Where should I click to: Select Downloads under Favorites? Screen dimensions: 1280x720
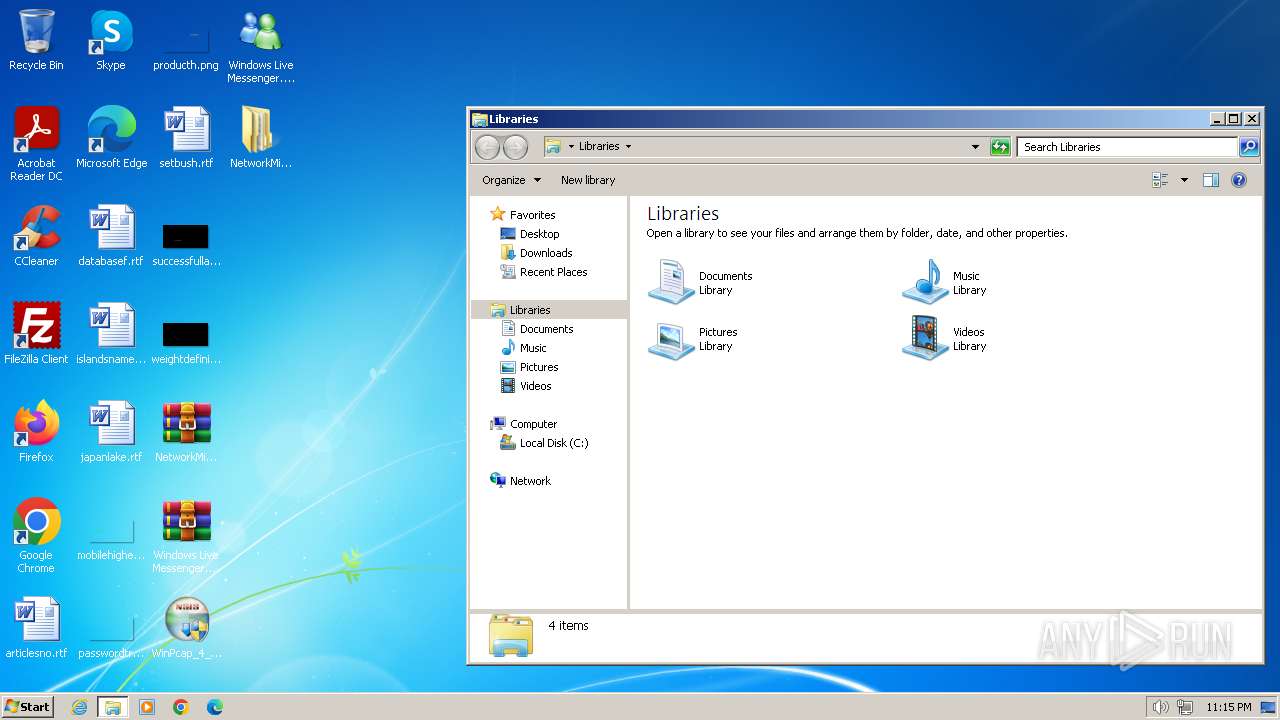tap(546, 253)
